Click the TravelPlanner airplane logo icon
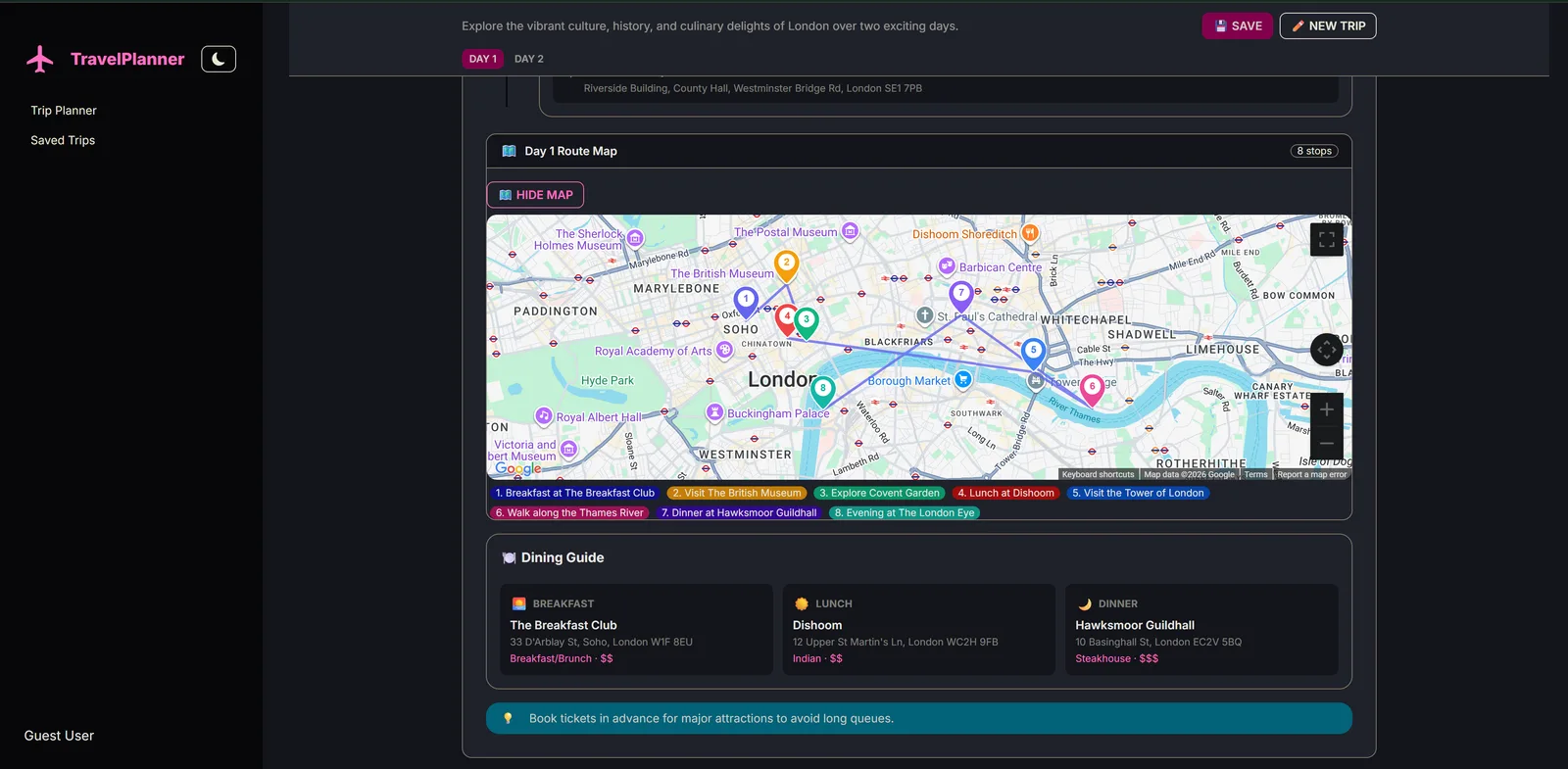 point(40,59)
